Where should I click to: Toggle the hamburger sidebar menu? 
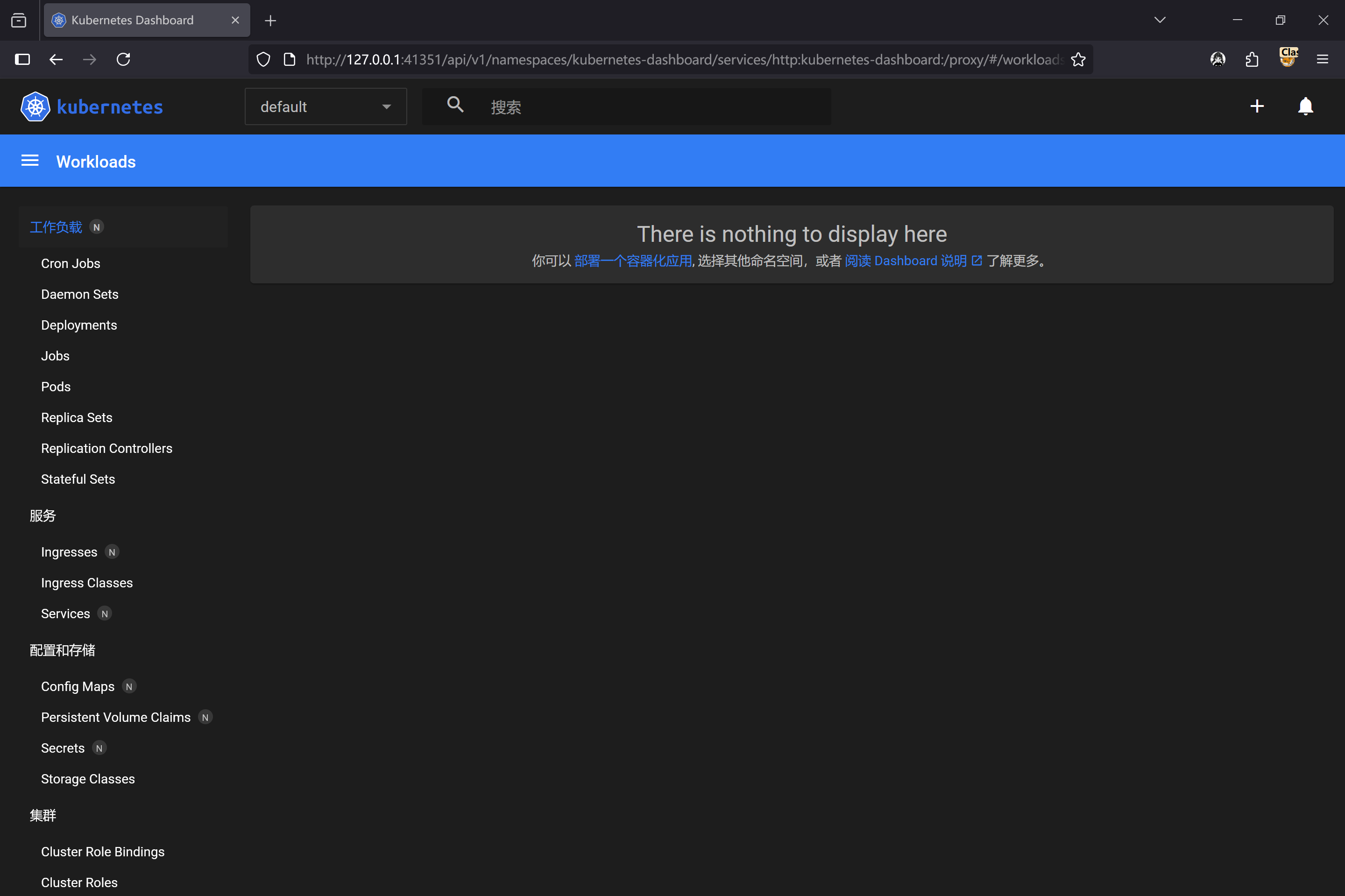pyautogui.click(x=30, y=161)
